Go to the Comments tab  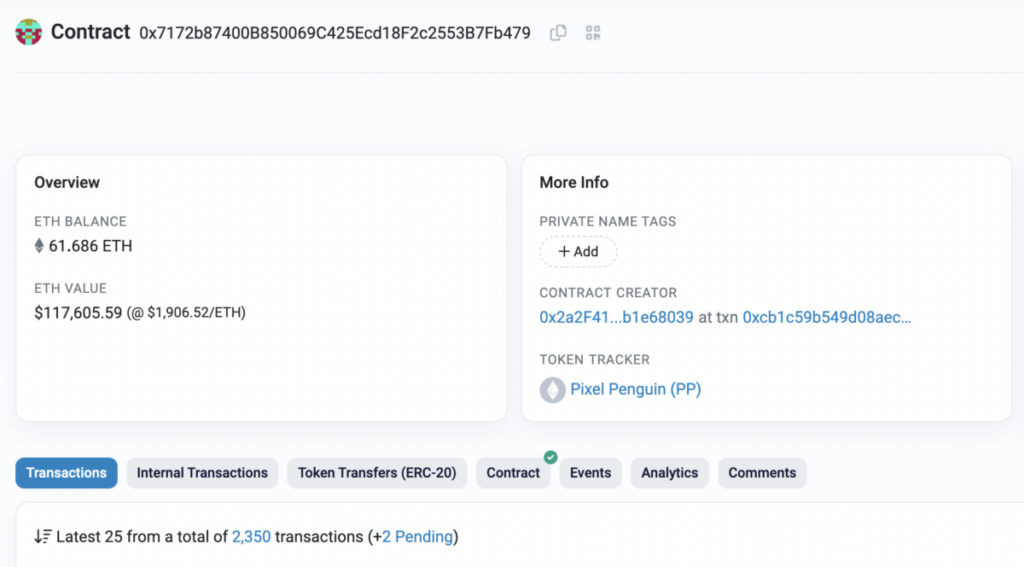coord(762,473)
